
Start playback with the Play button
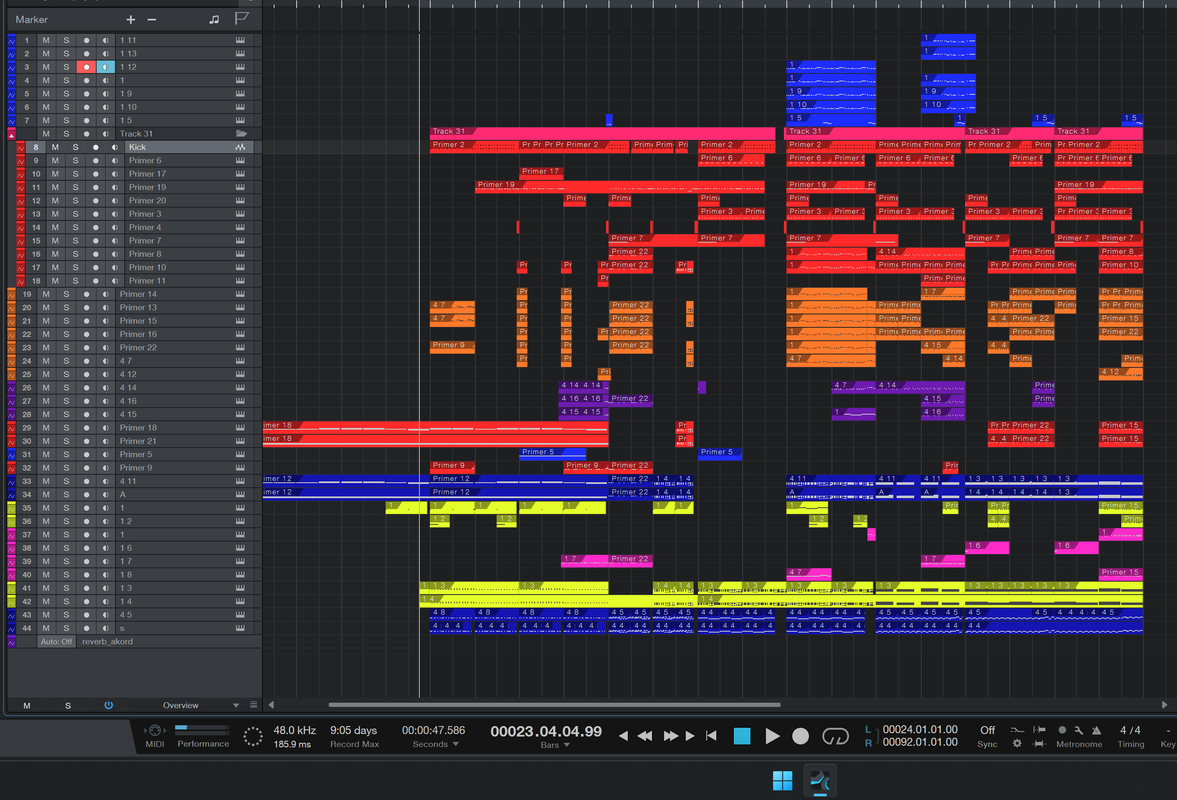coord(772,736)
